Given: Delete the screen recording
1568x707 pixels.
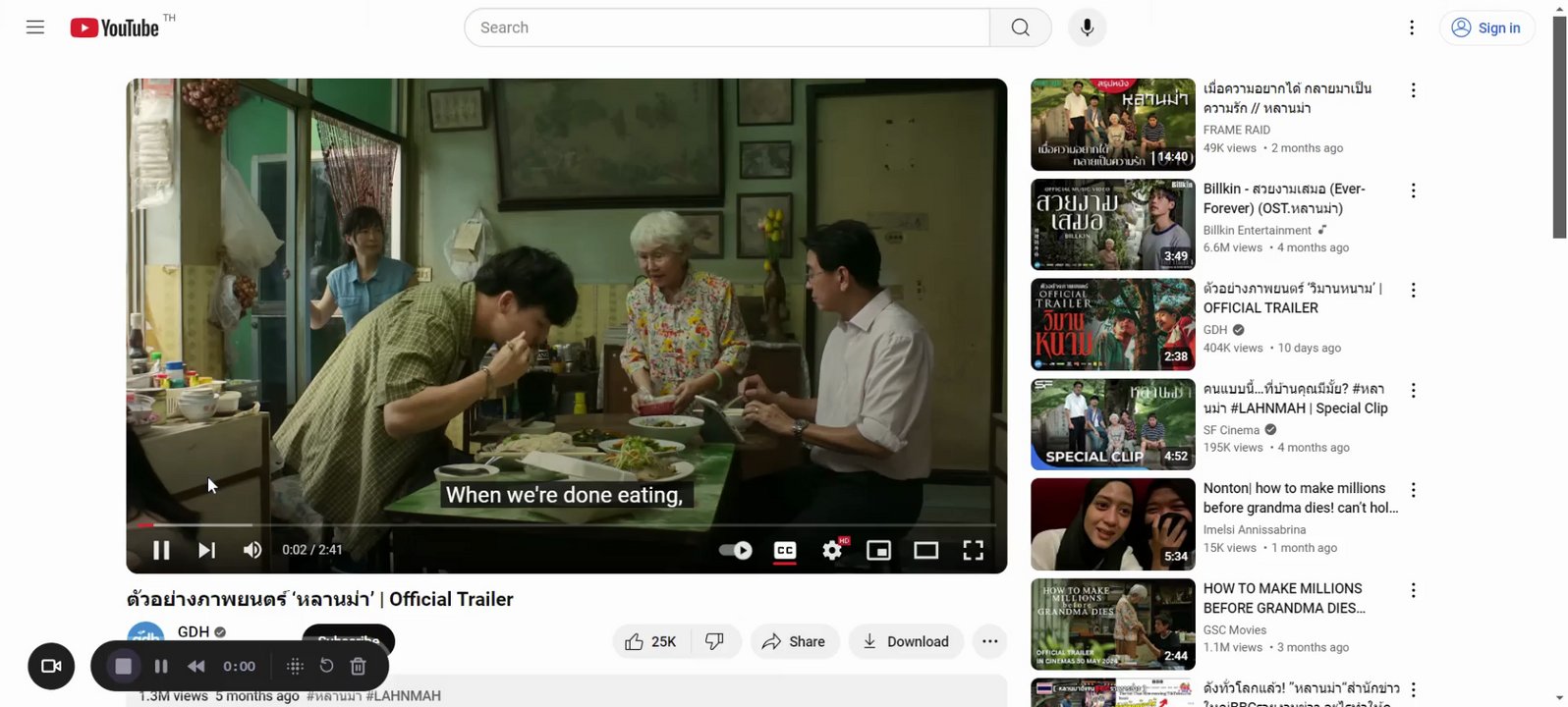Looking at the screenshot, I should (x=358, y=666).
